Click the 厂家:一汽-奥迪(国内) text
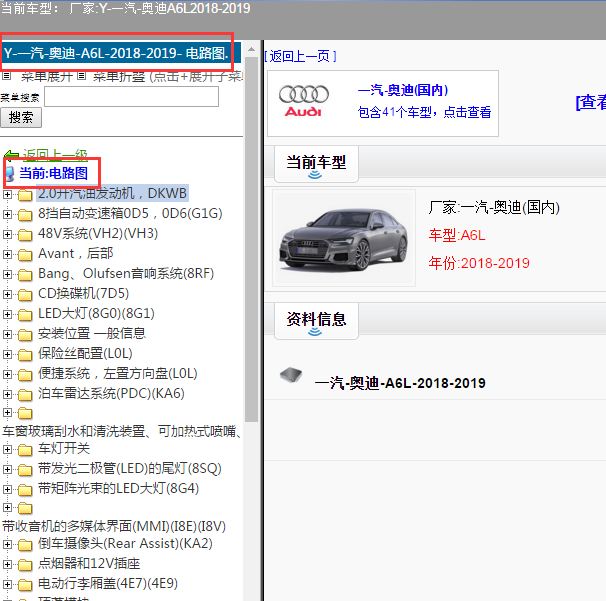 pos(494,208)
